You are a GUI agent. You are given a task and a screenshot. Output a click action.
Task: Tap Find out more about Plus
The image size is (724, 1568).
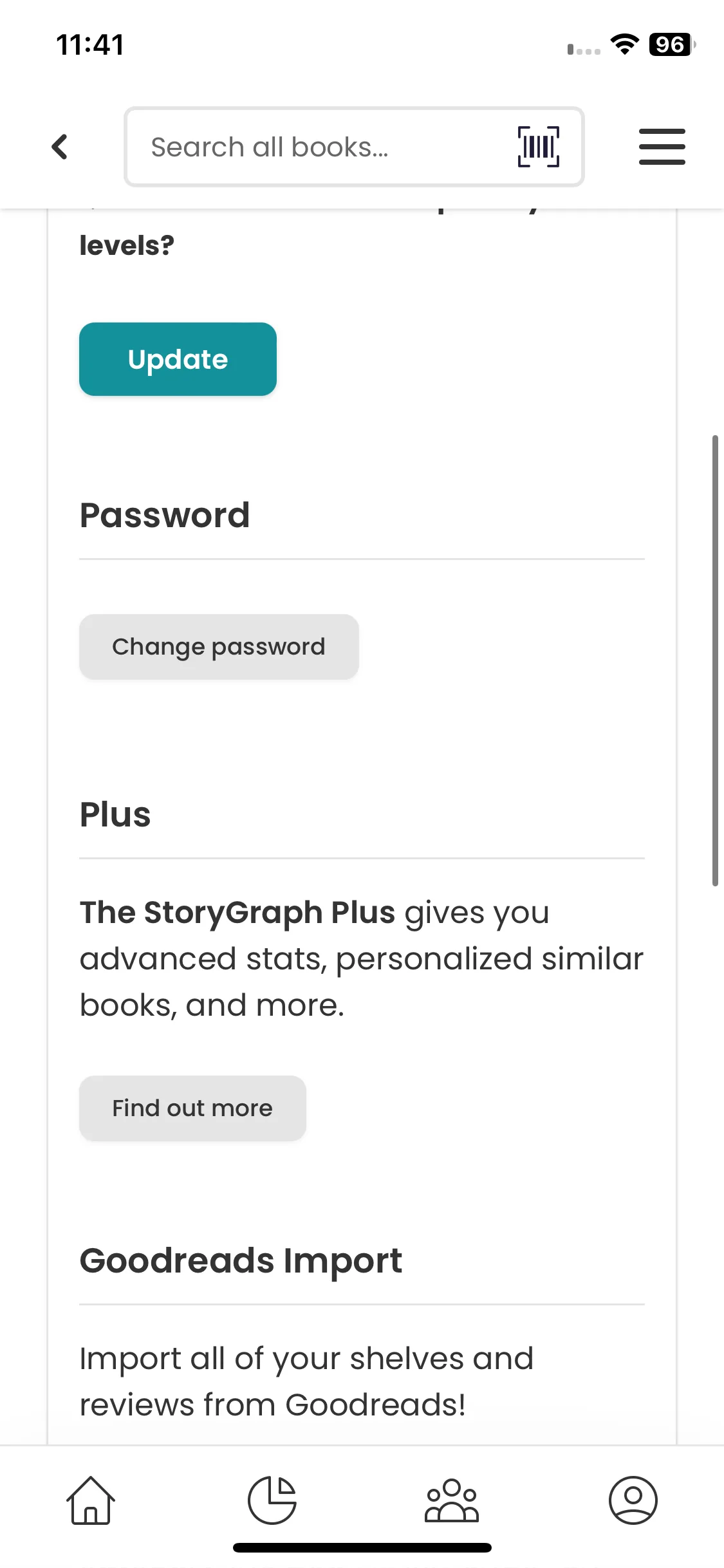(x=192, y=1108)
